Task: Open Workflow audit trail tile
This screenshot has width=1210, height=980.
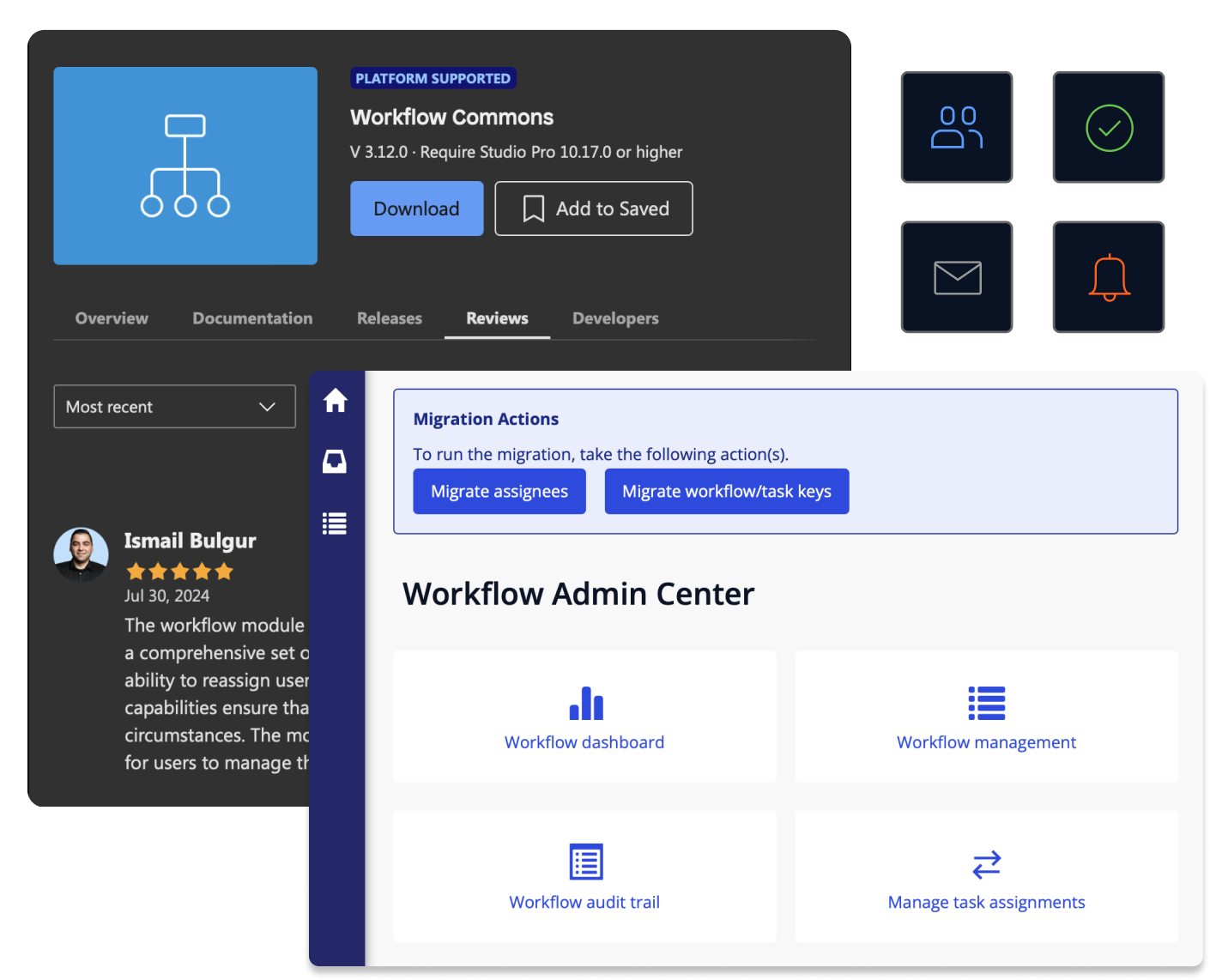Action: 584,877
